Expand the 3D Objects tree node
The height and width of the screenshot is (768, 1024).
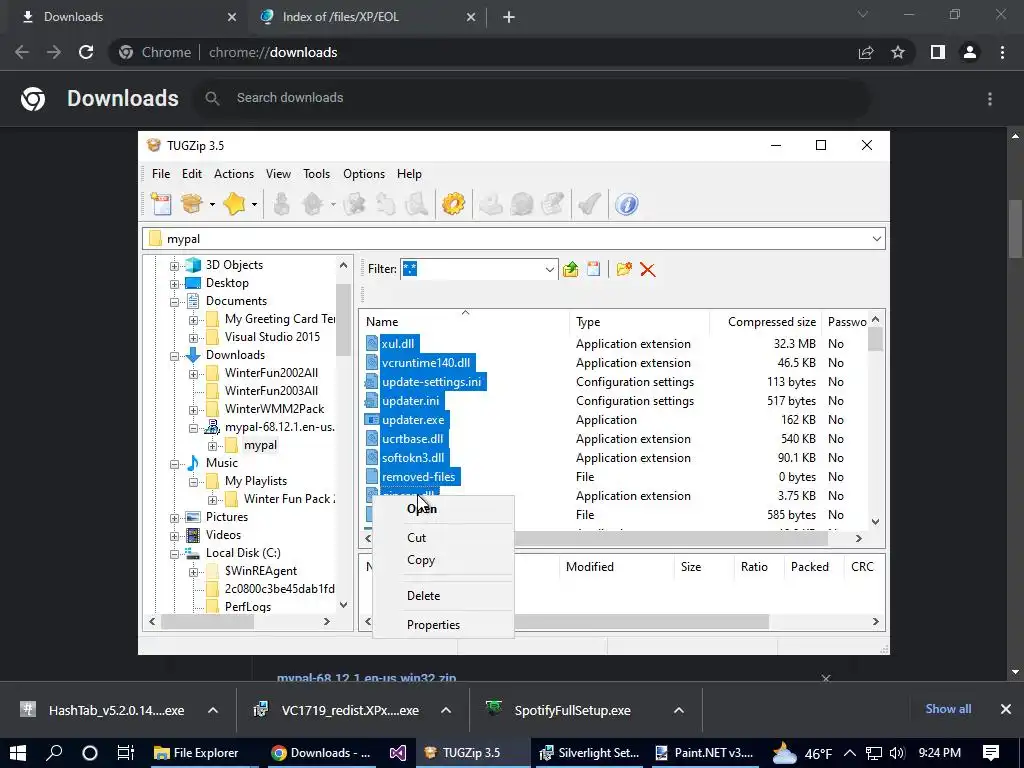click(x=174, y=266)
